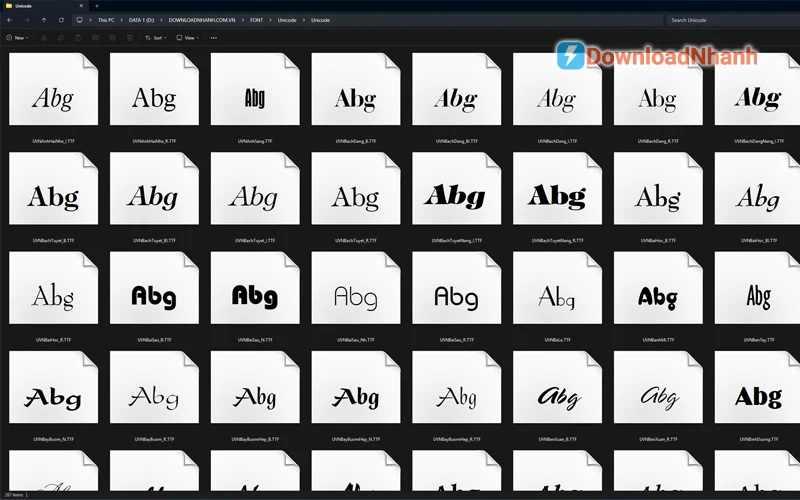Image resolution: width=800 pixels, height=500 pixels.
Task: Refresh the Unicode folder view
Action: click(61, 20)
